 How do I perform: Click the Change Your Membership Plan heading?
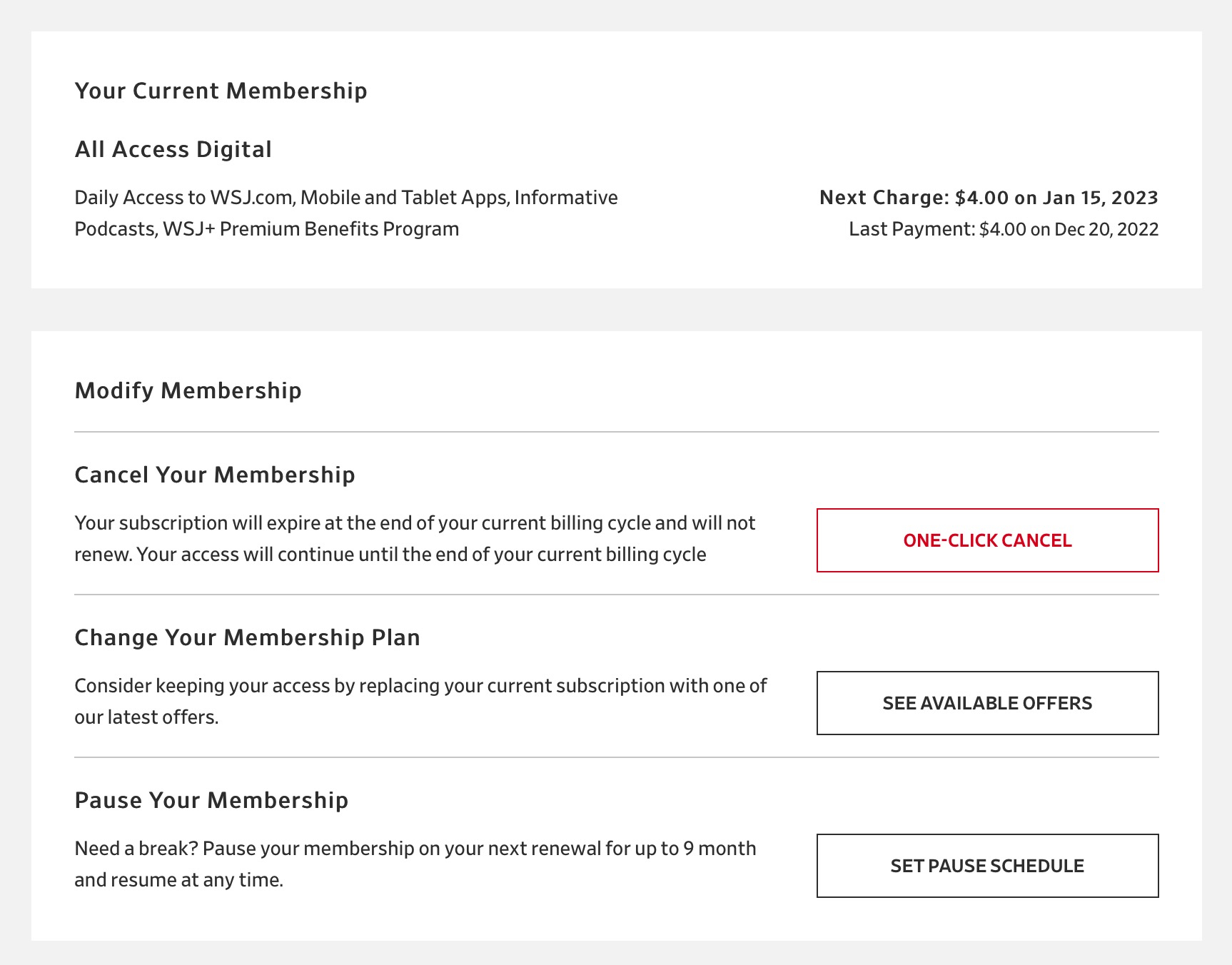coord(248,637)
